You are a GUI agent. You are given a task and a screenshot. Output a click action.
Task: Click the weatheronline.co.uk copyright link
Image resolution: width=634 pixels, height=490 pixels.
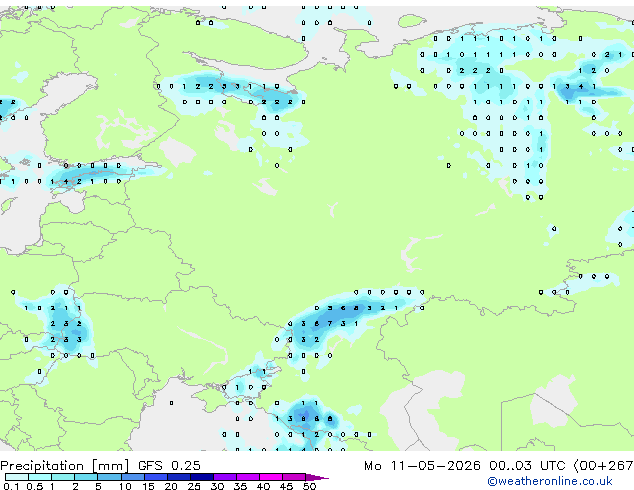pyautogui.click(x=550, y=481)
